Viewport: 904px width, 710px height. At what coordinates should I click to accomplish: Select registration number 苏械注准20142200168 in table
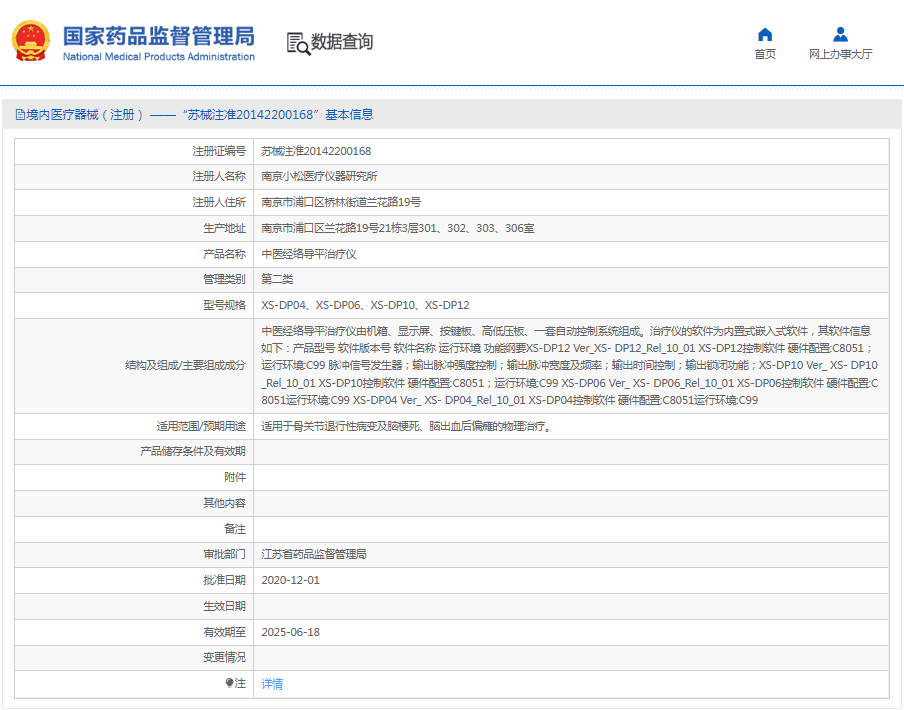coord(316,151)
